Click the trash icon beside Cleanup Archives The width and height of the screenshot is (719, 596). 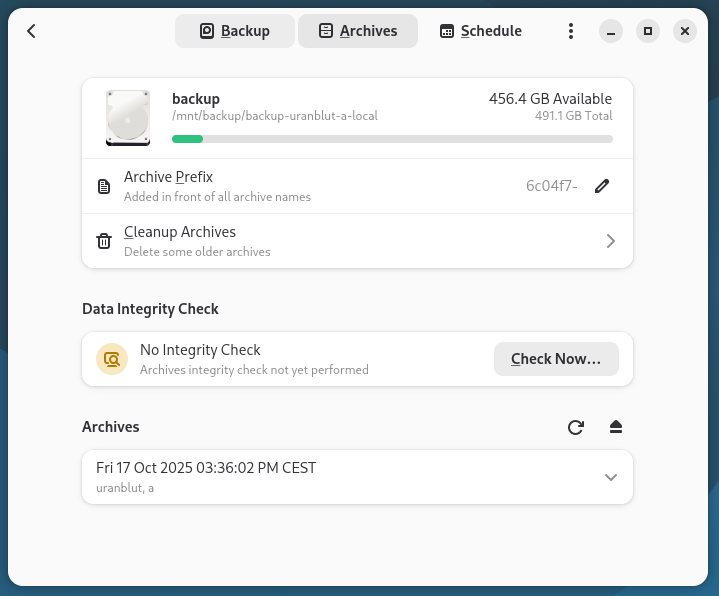pos(104,241)
